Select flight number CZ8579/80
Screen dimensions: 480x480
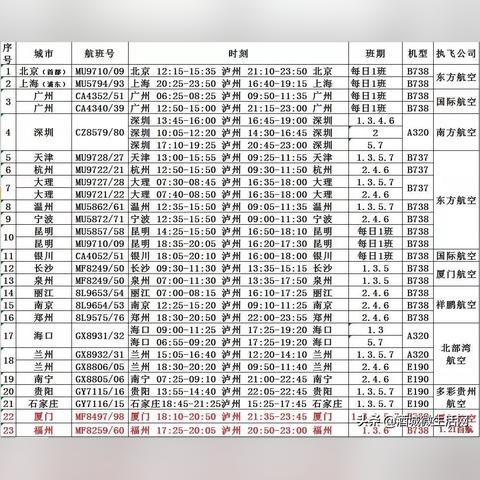point(100,133)
